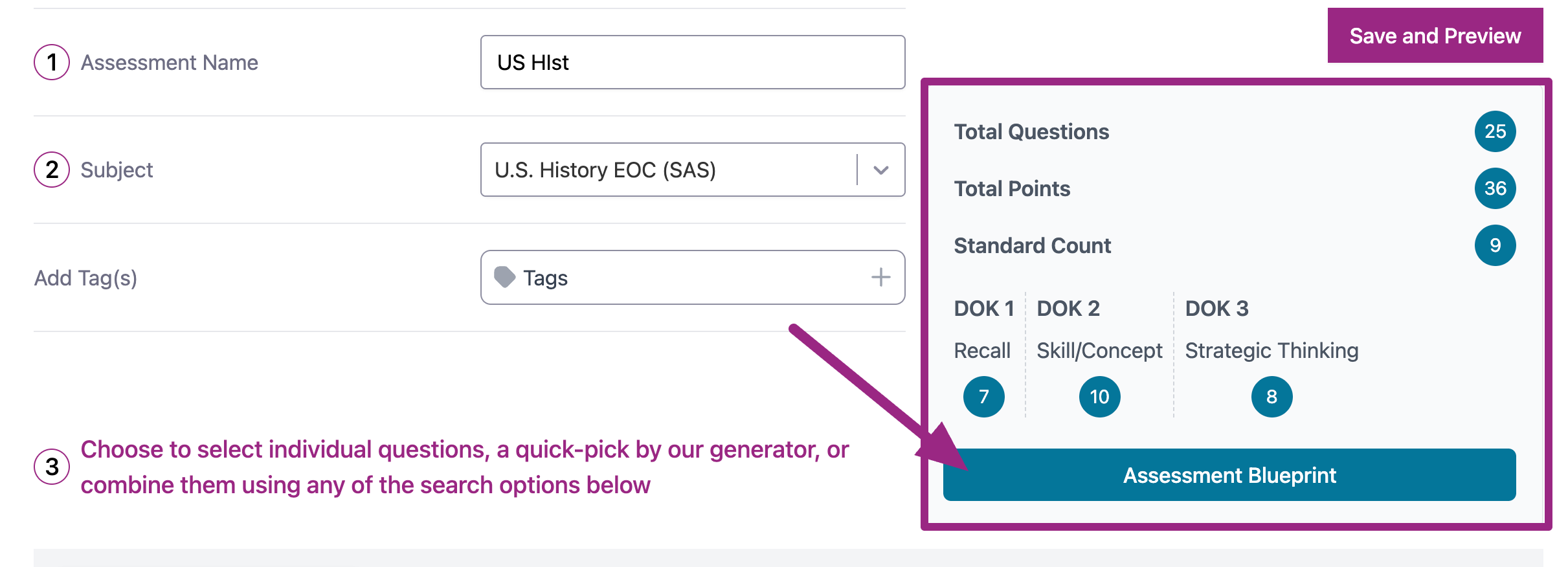Screen dimensions: 1568x567
Task: Click the step 1 circle icon
Action: point(52,62)
